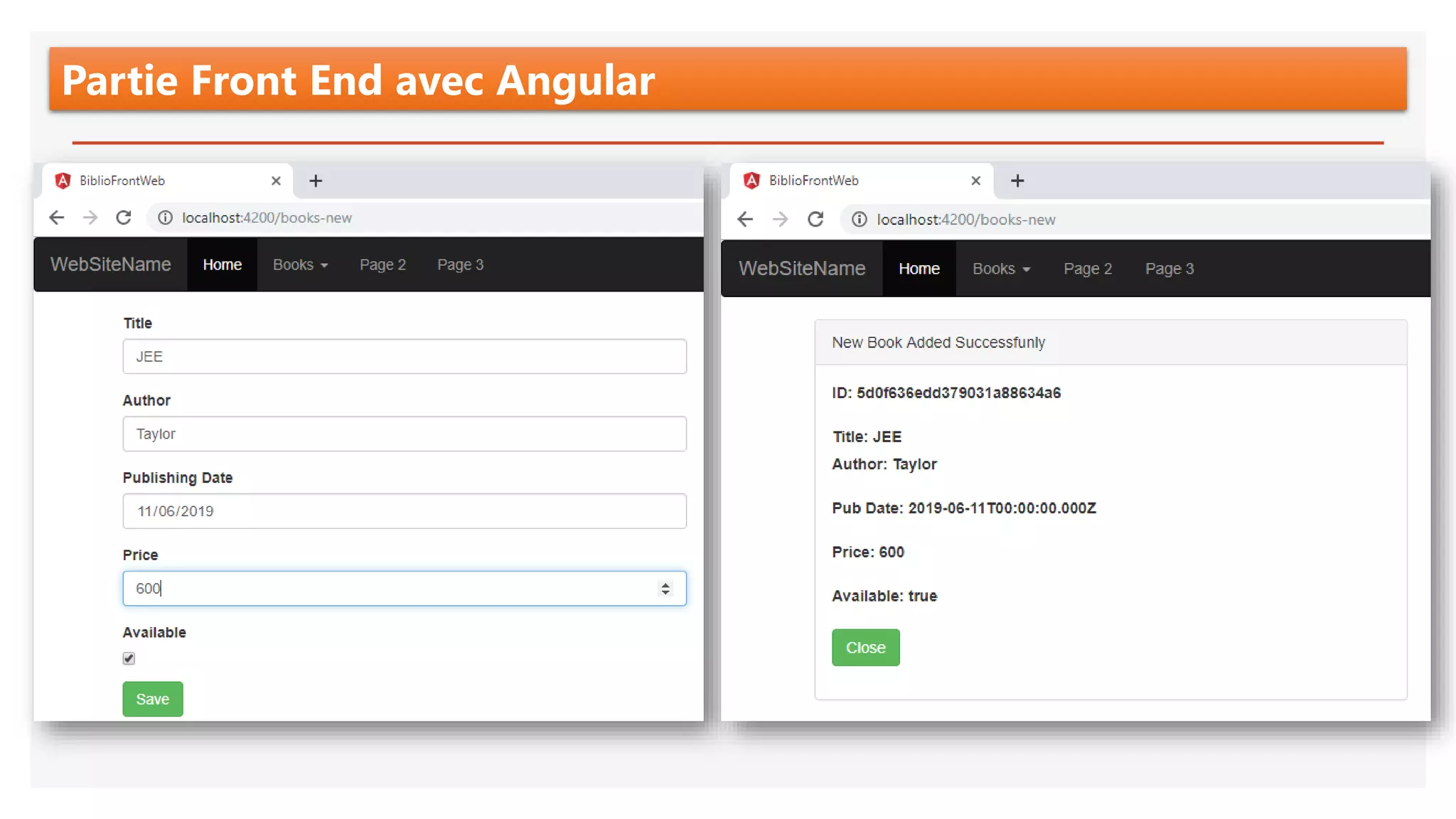Expand Books dropdown in right window navbar
This screenshot has width=1456, height=819.
pos(1001,269)
